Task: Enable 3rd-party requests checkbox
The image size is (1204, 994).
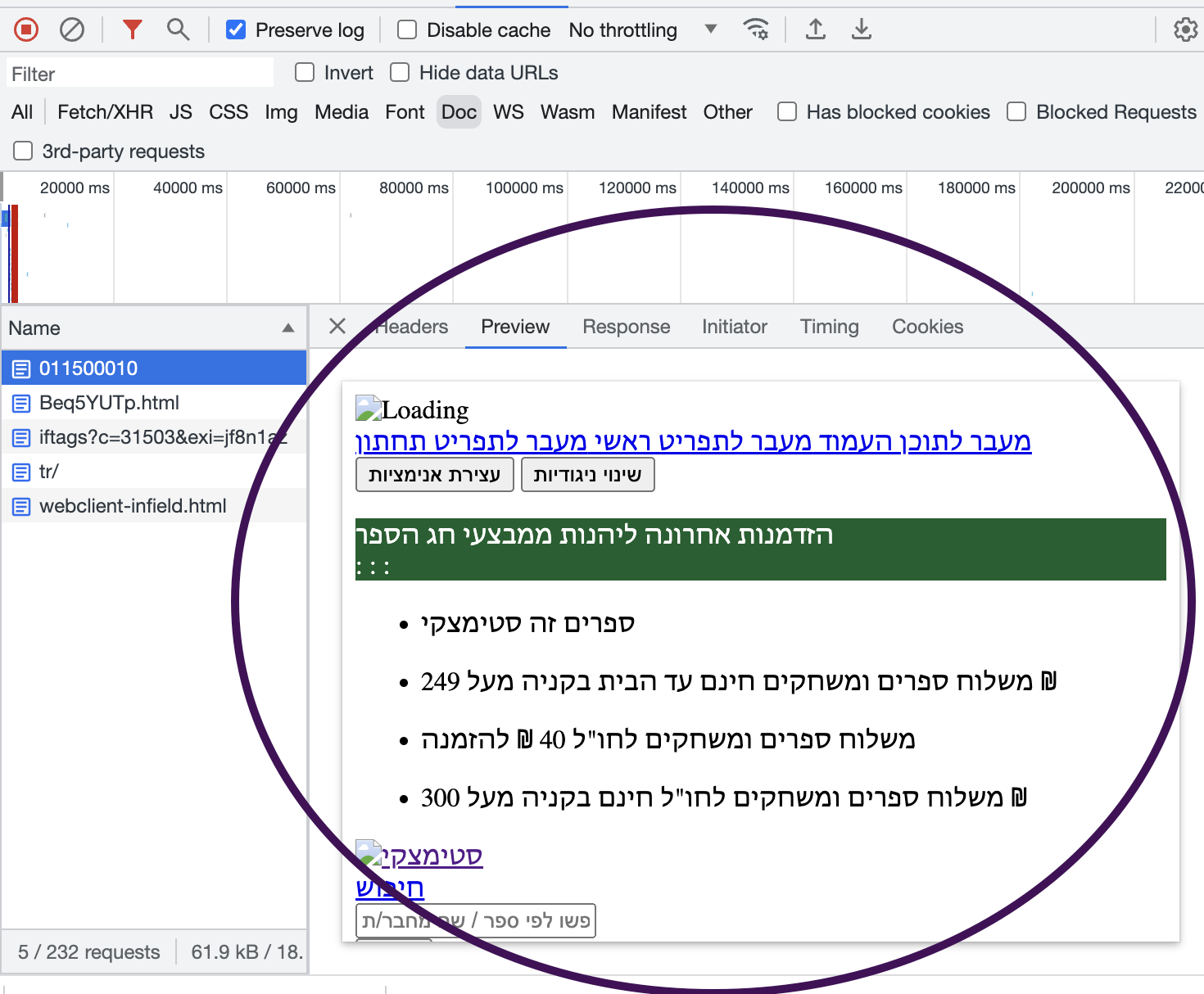Action: (23, 151)
